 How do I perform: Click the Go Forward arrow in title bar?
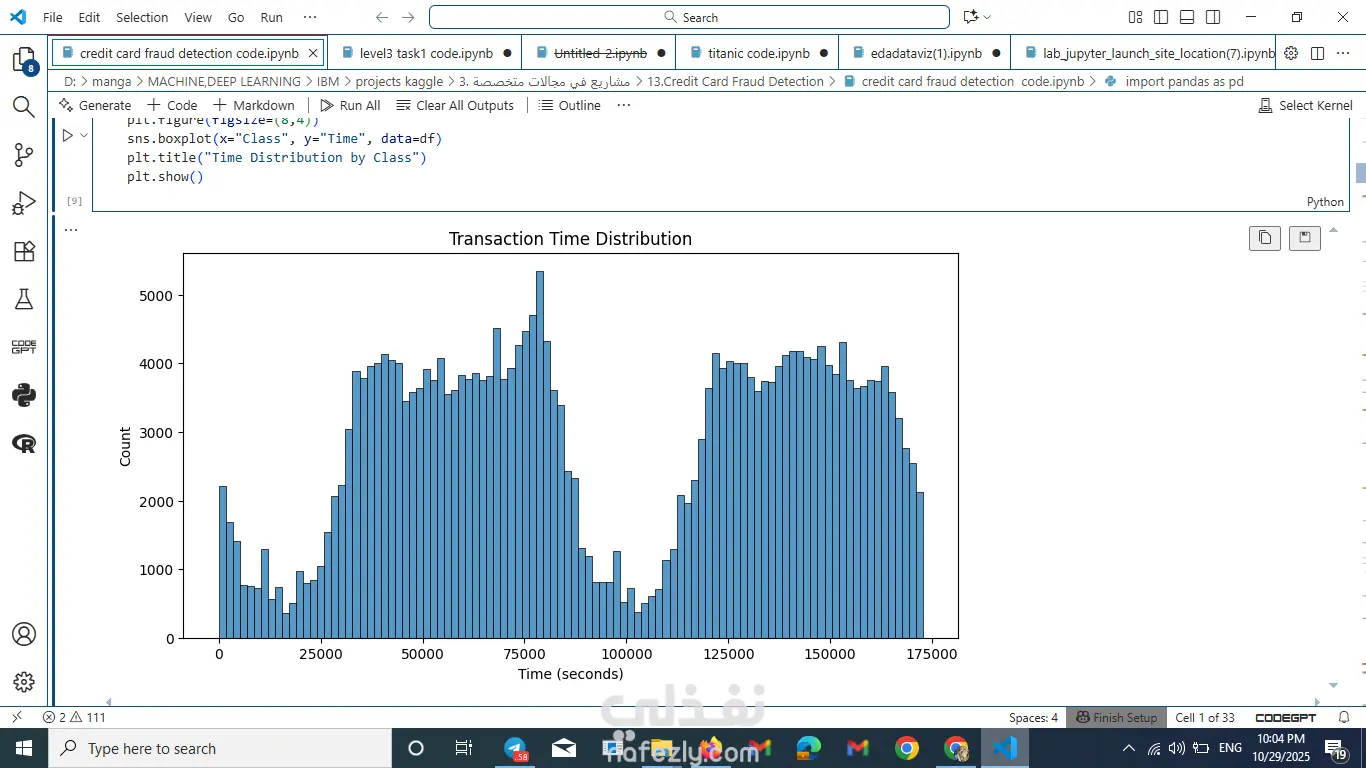[407, 17]
